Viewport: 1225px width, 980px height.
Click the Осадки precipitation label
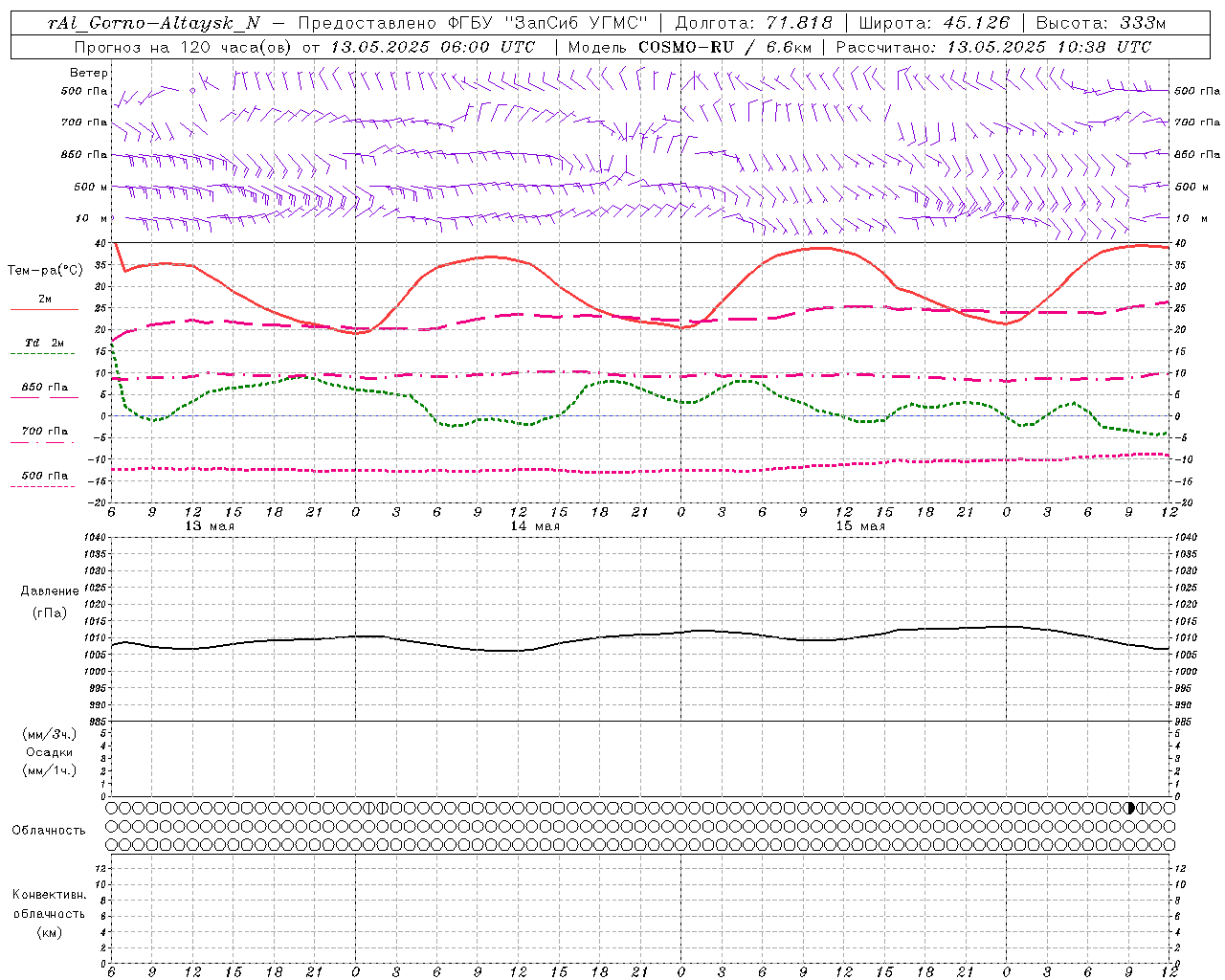(50, 753)
